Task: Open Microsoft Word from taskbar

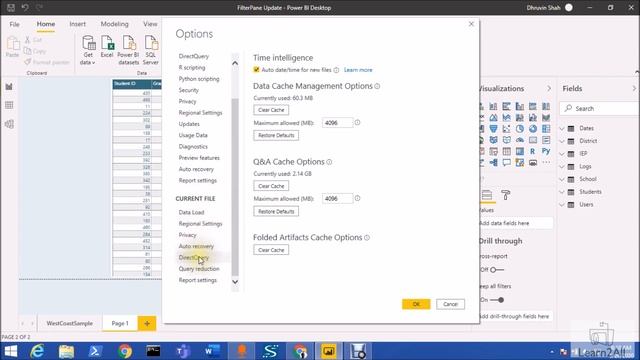Action: coord(212,351)
